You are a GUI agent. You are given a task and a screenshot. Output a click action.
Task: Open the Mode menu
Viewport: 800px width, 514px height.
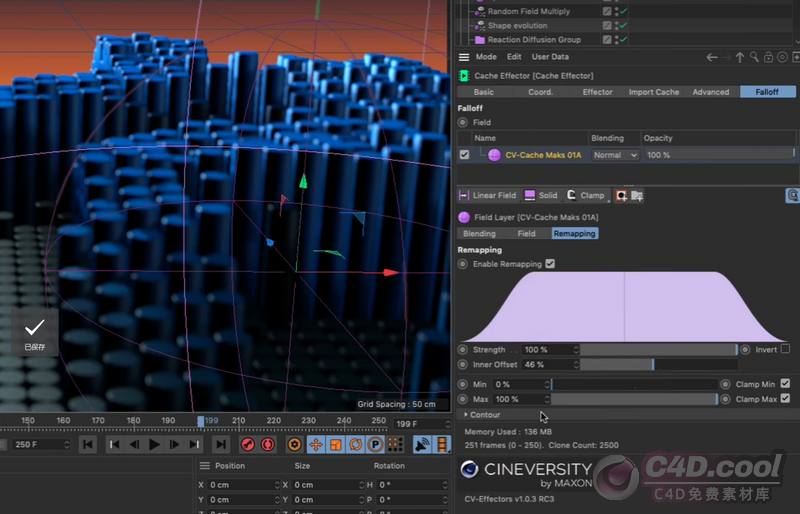[486, 57]
